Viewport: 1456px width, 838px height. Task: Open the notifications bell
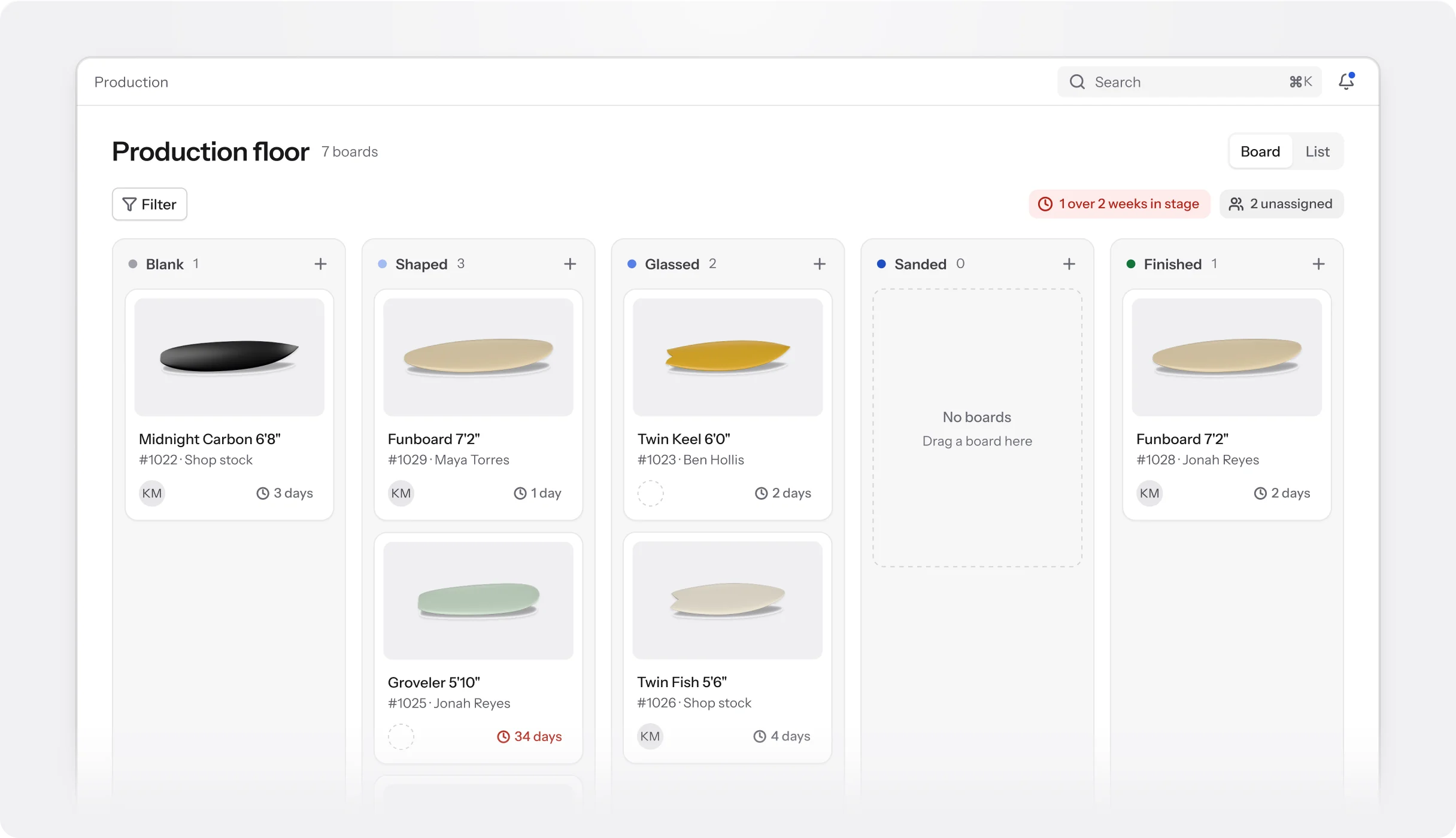1346,81
